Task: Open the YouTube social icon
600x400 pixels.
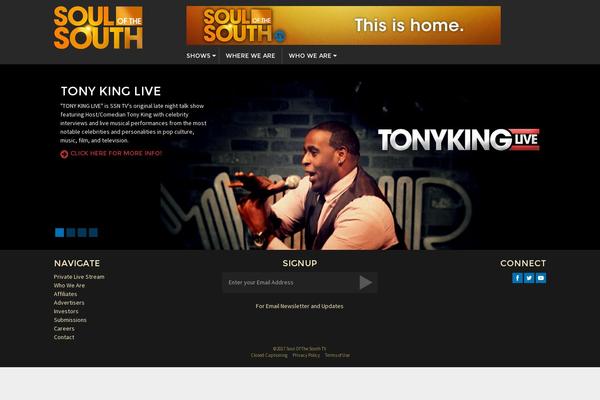Action: click(x=541, y=278)
